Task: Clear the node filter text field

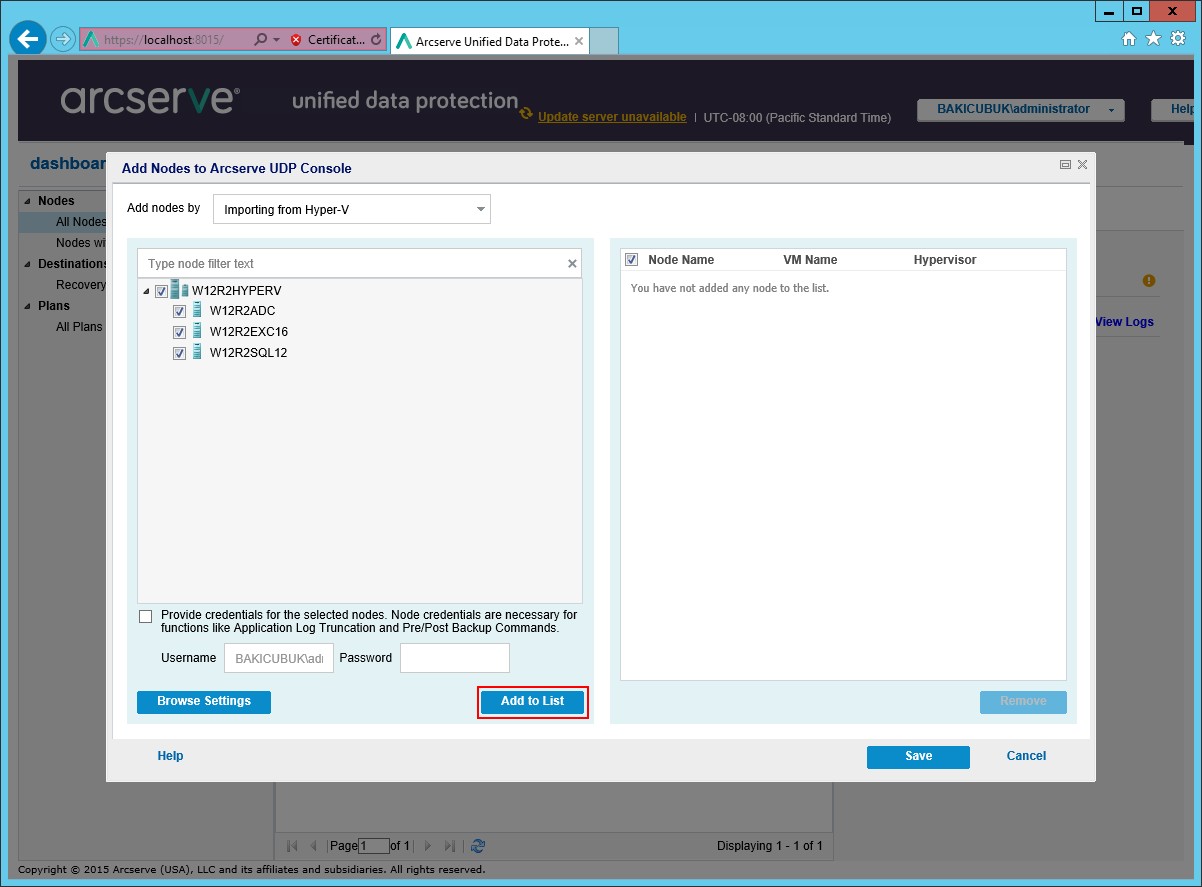Action: pos(572,264)
